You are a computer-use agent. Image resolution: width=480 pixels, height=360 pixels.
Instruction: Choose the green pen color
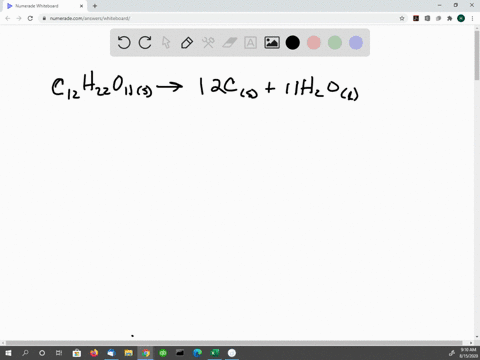click(x=335, y=43)
